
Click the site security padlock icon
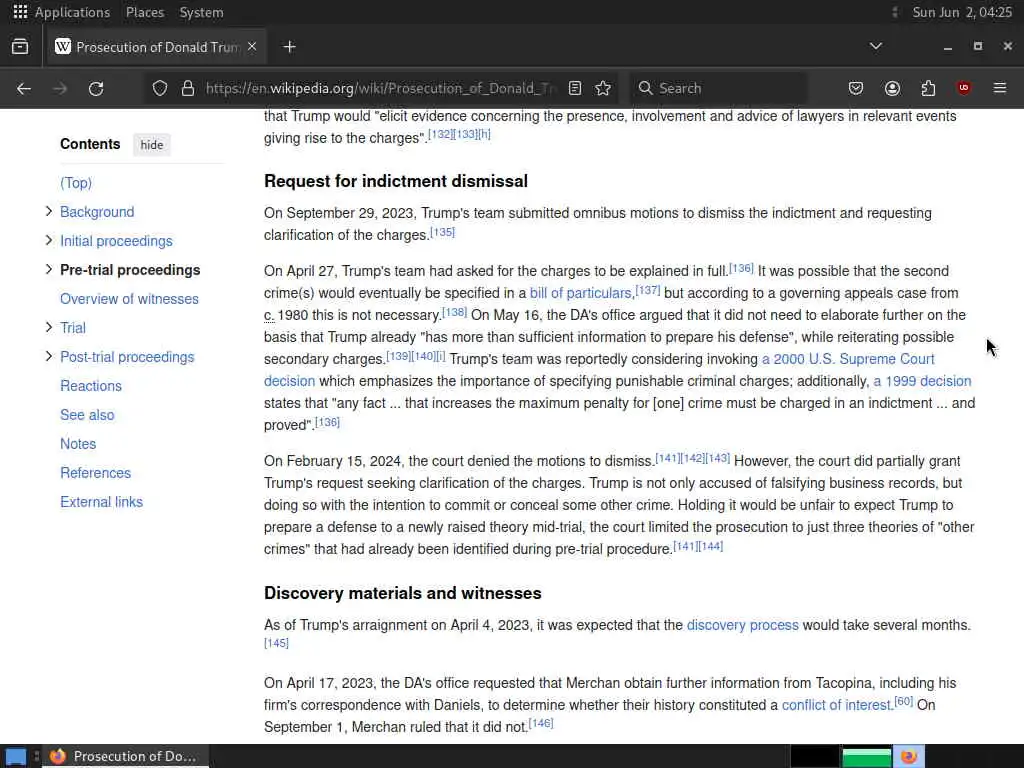point(188,88)
